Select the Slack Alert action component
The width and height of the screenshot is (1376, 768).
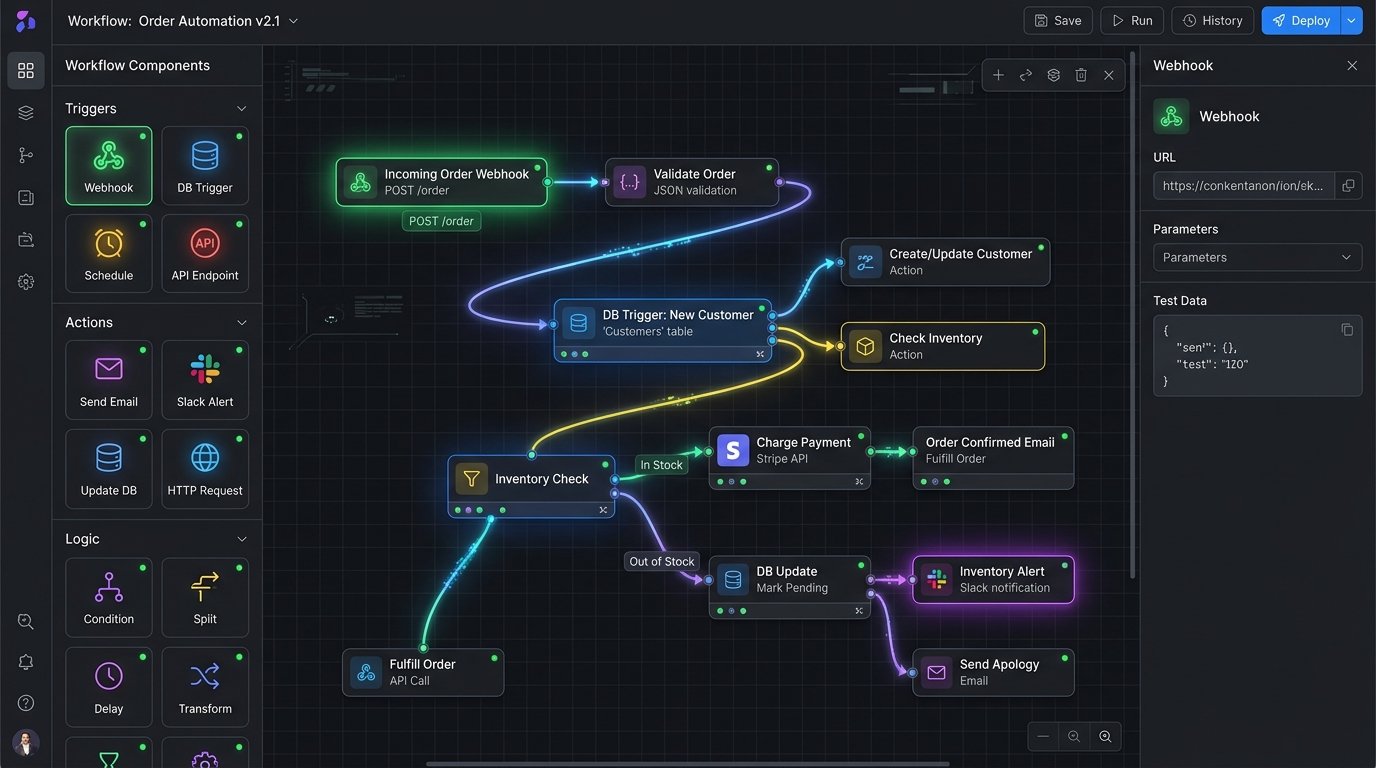coord(205,380)
